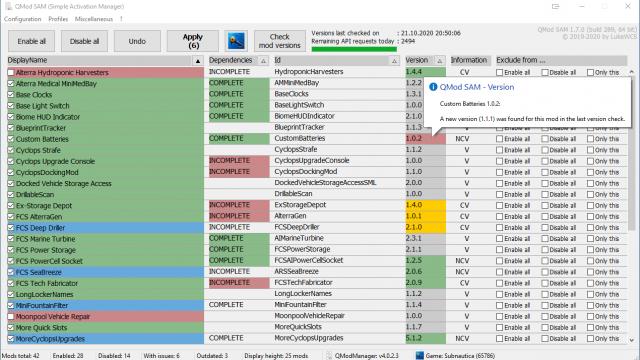
Task: Check 'Enable all' exclusion for FCSPowerStorage row
Action: tap(500, 250)
